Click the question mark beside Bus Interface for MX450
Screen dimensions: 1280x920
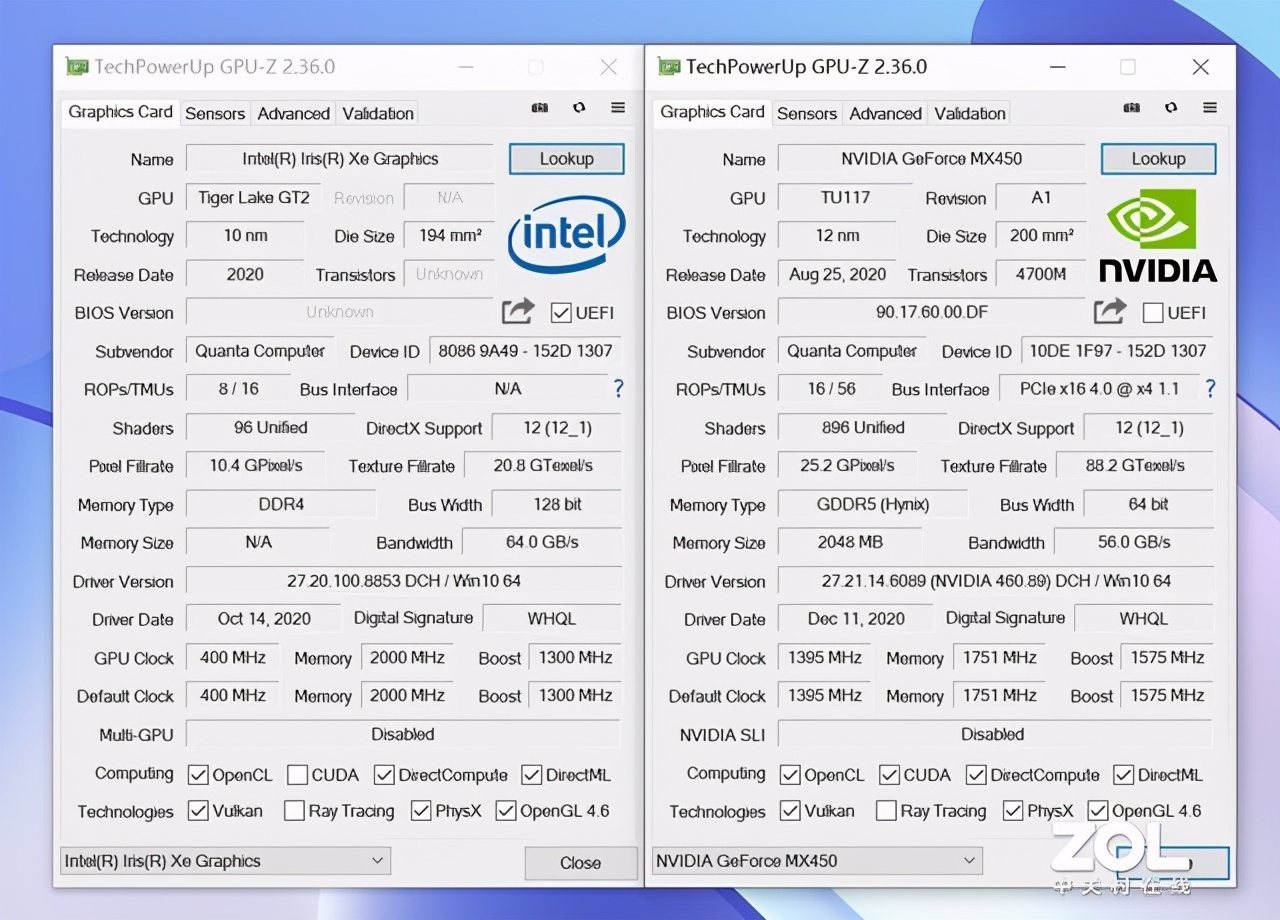1211,389
